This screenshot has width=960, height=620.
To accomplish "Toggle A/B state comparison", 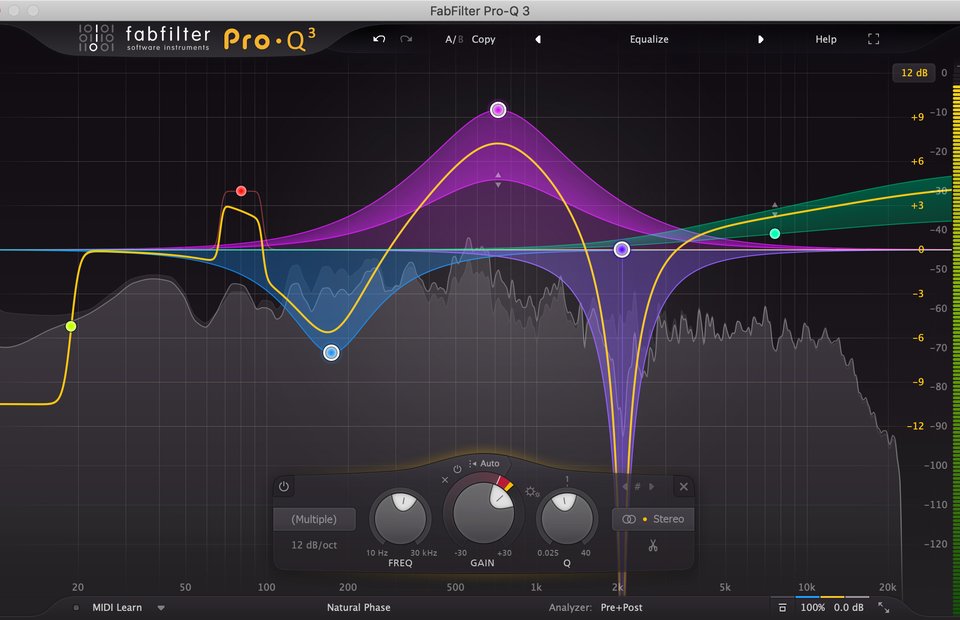I will (454, 39).
